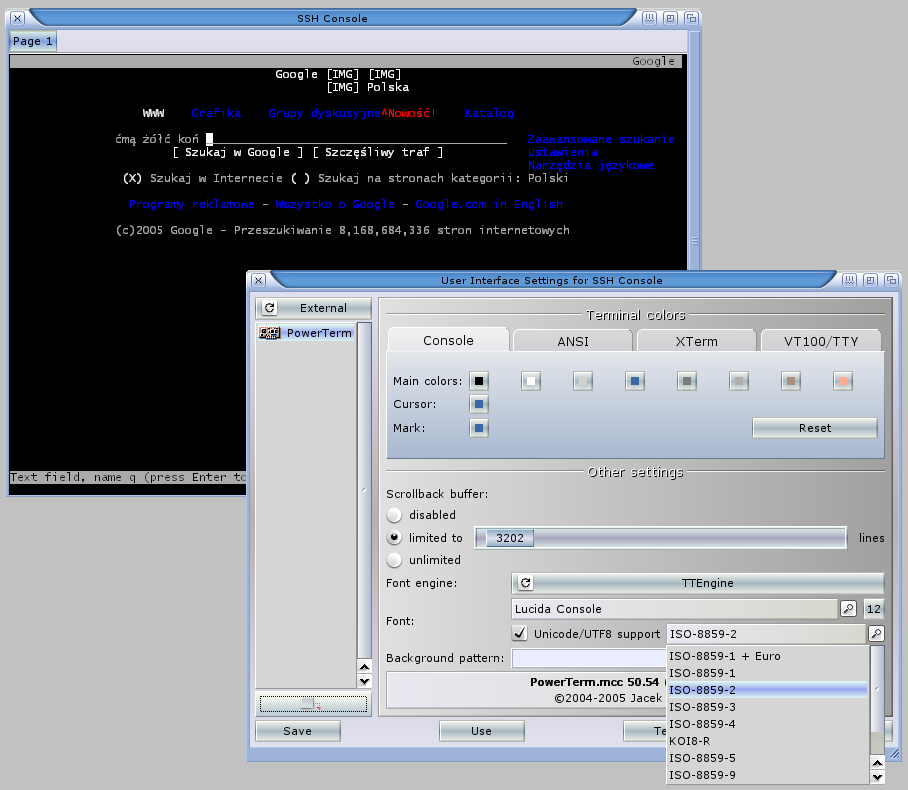Open the charset picker beside ISO-8859-2
908x790 pixels.
click(876, 633)
